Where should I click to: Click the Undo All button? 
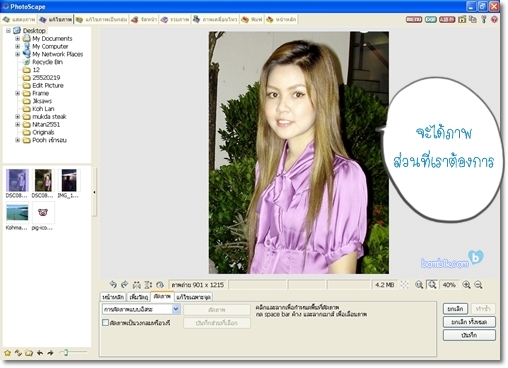click(469, 322)
